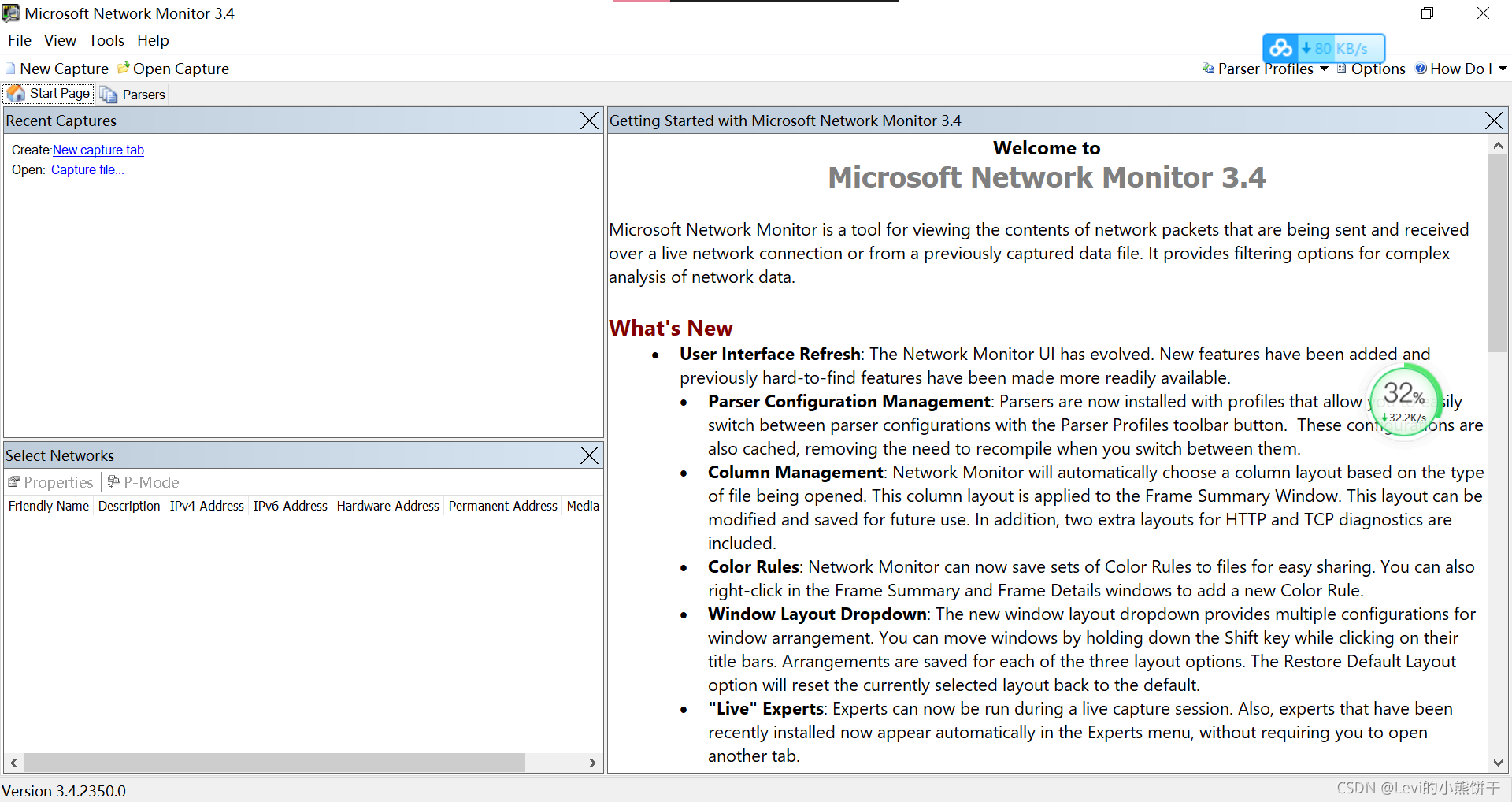Click the green 32% speed monitor circle
The height and width of the screenshot is (802, 1512).
[1406, 401]
